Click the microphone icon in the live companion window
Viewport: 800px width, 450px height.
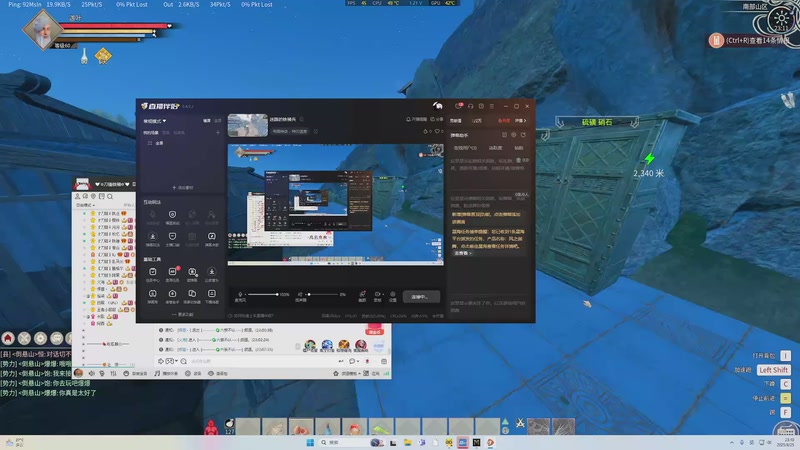pos(240,294)
